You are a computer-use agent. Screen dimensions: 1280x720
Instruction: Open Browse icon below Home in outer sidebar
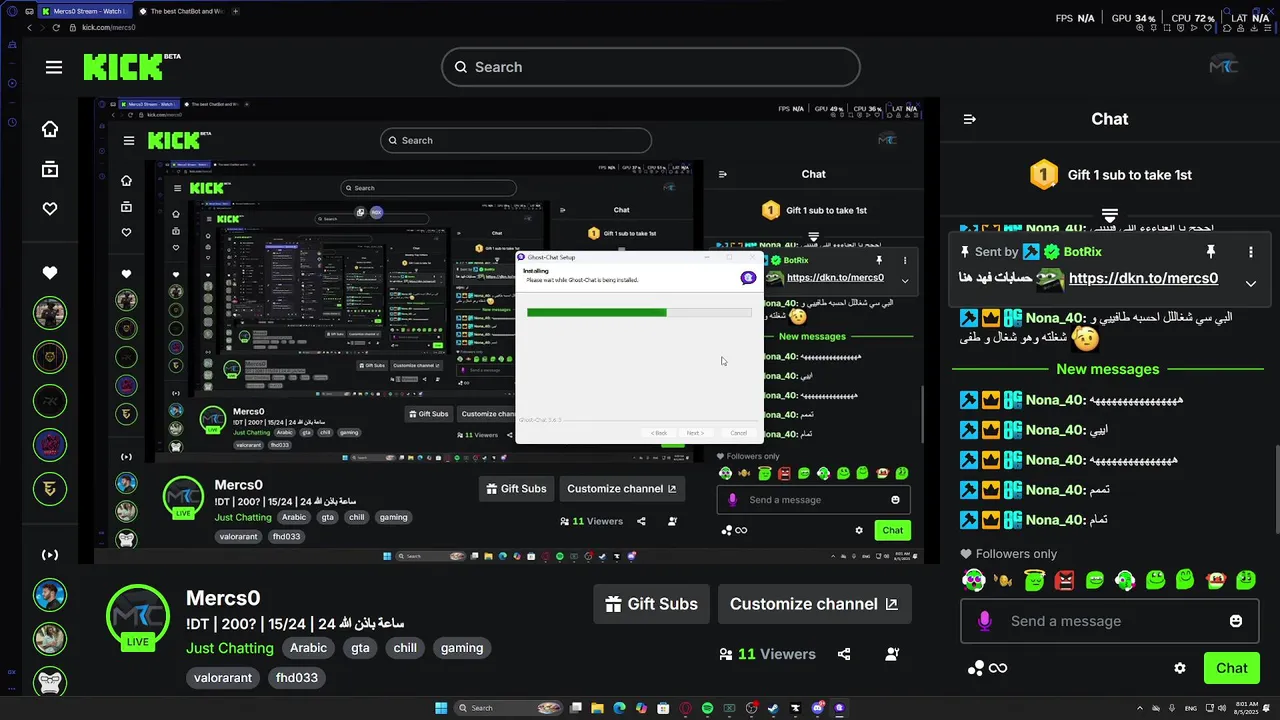49,169
